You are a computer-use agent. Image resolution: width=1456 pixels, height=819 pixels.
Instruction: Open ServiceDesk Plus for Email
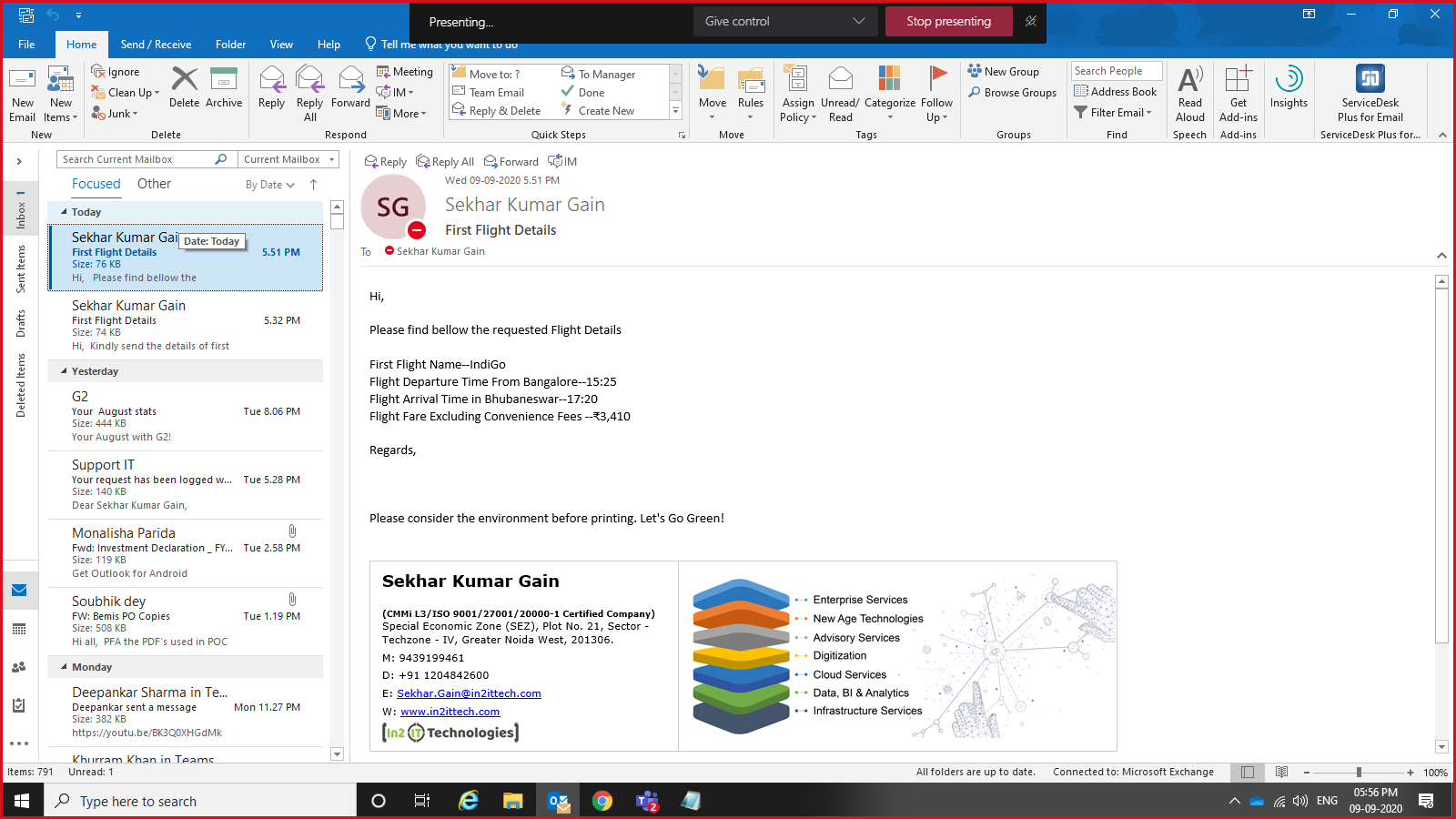point(1370,94)
